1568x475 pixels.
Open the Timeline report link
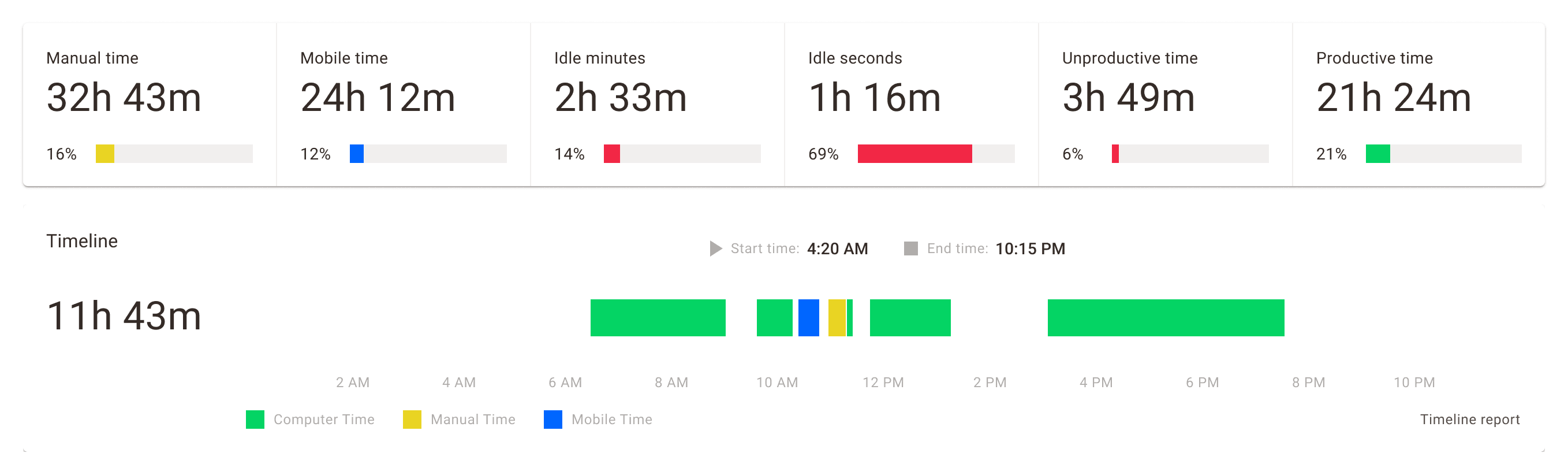[x=1469, y=420]
